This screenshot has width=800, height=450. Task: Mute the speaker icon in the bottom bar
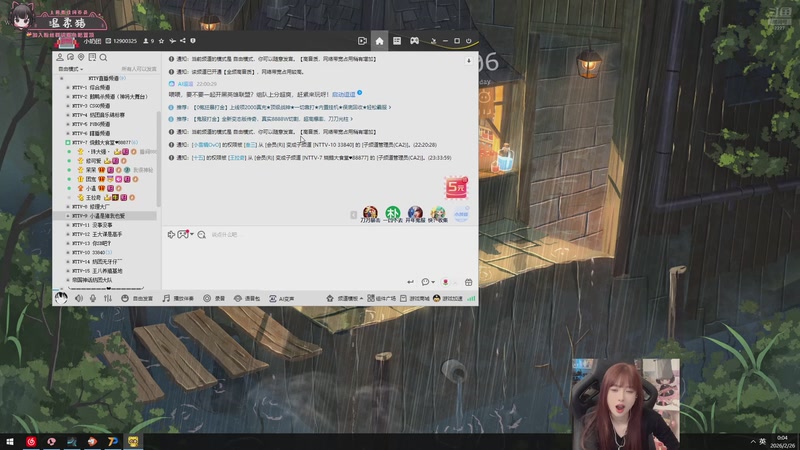(79, 298)
